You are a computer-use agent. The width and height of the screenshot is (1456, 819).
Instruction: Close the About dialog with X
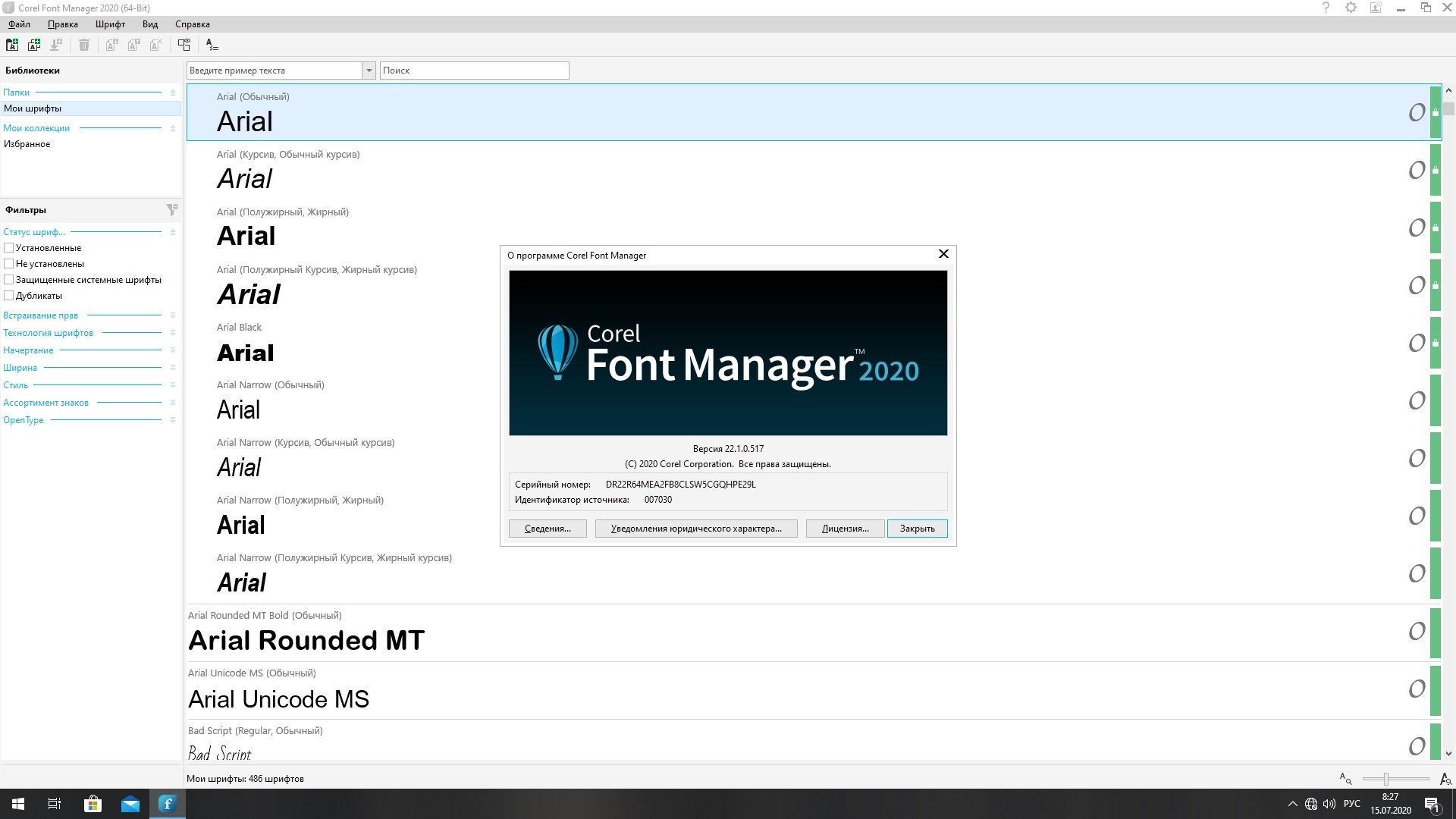(x=943, y=254)
